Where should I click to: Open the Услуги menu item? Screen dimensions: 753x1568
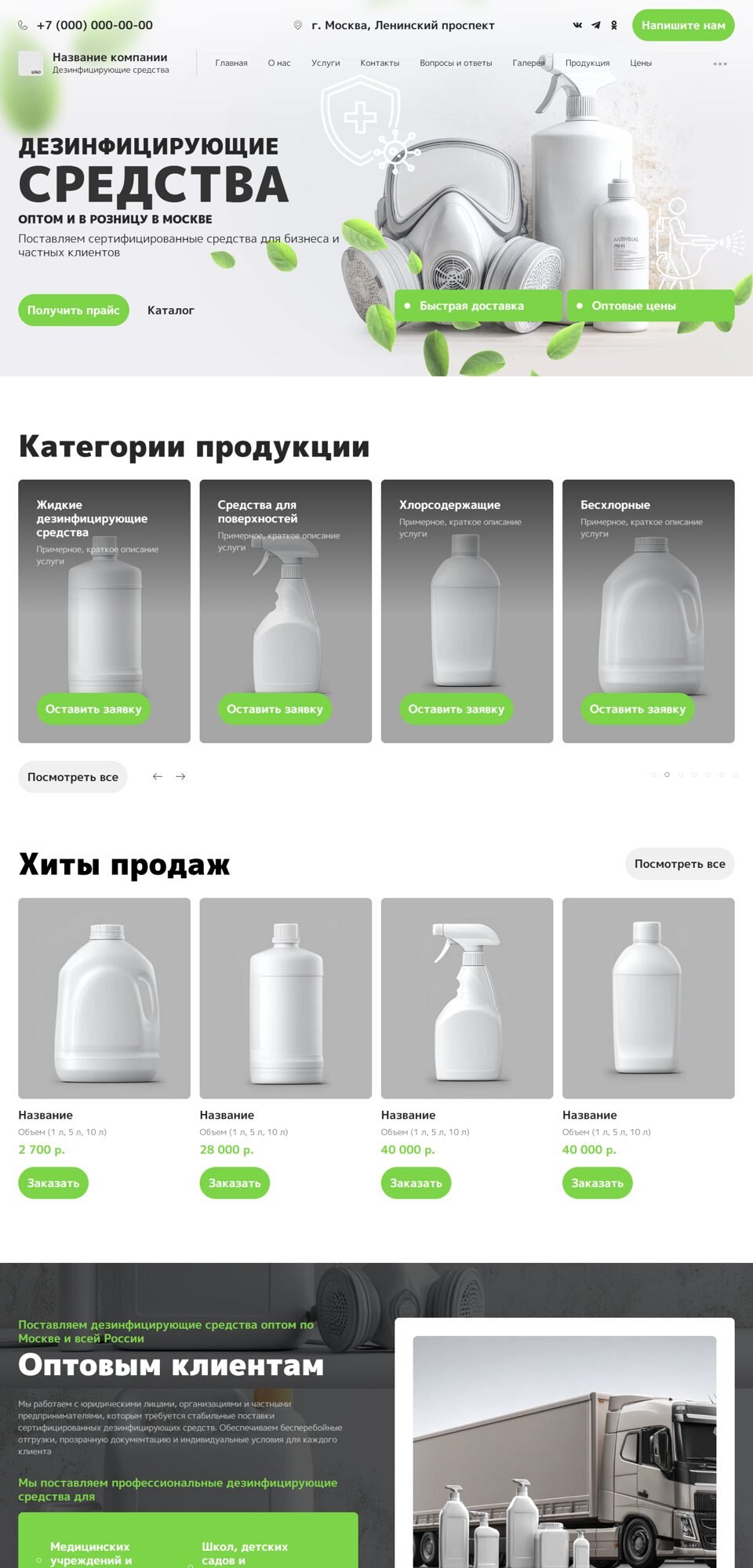tap(326, 63)
